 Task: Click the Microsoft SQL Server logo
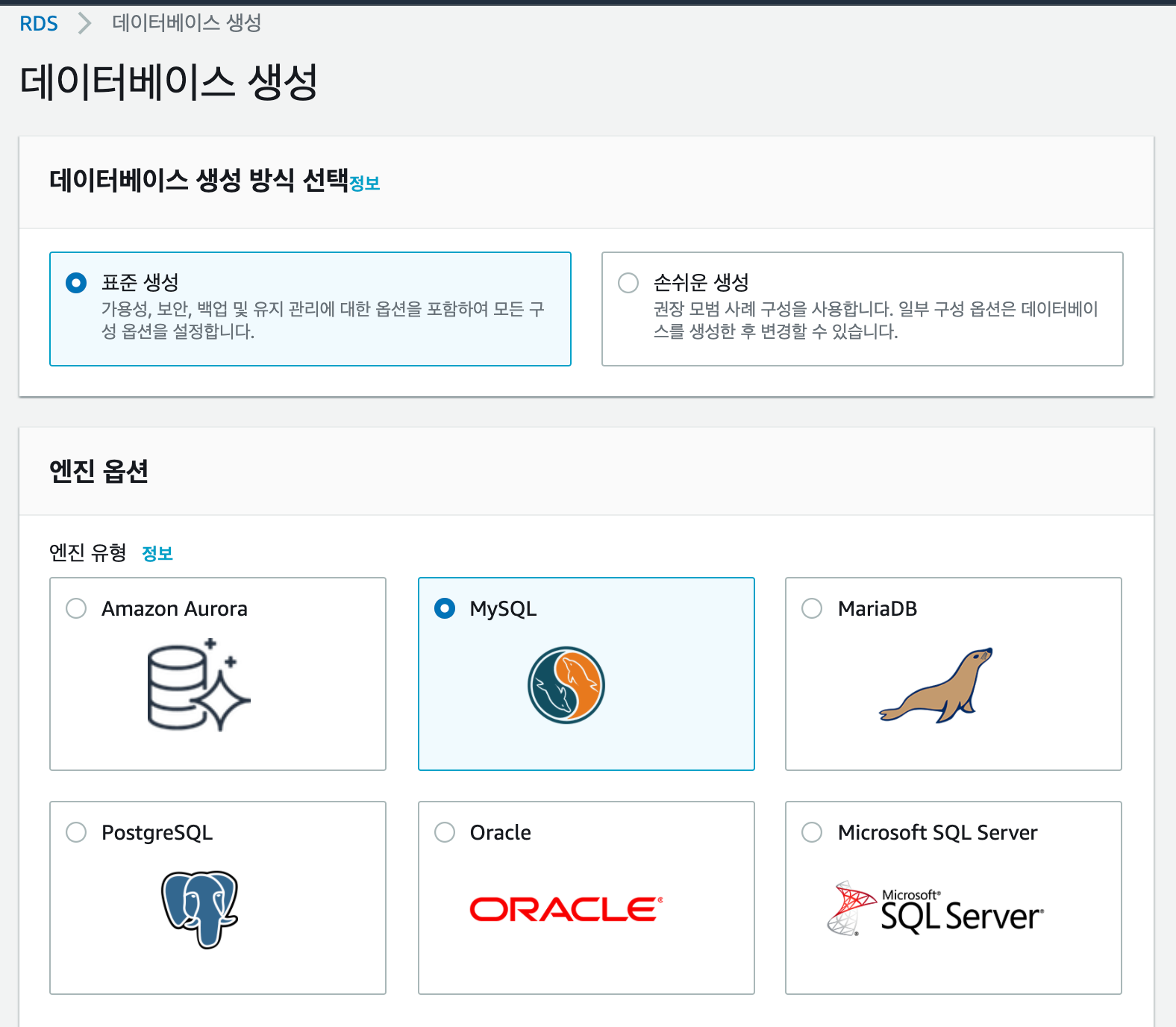click(x=936, y=908)
